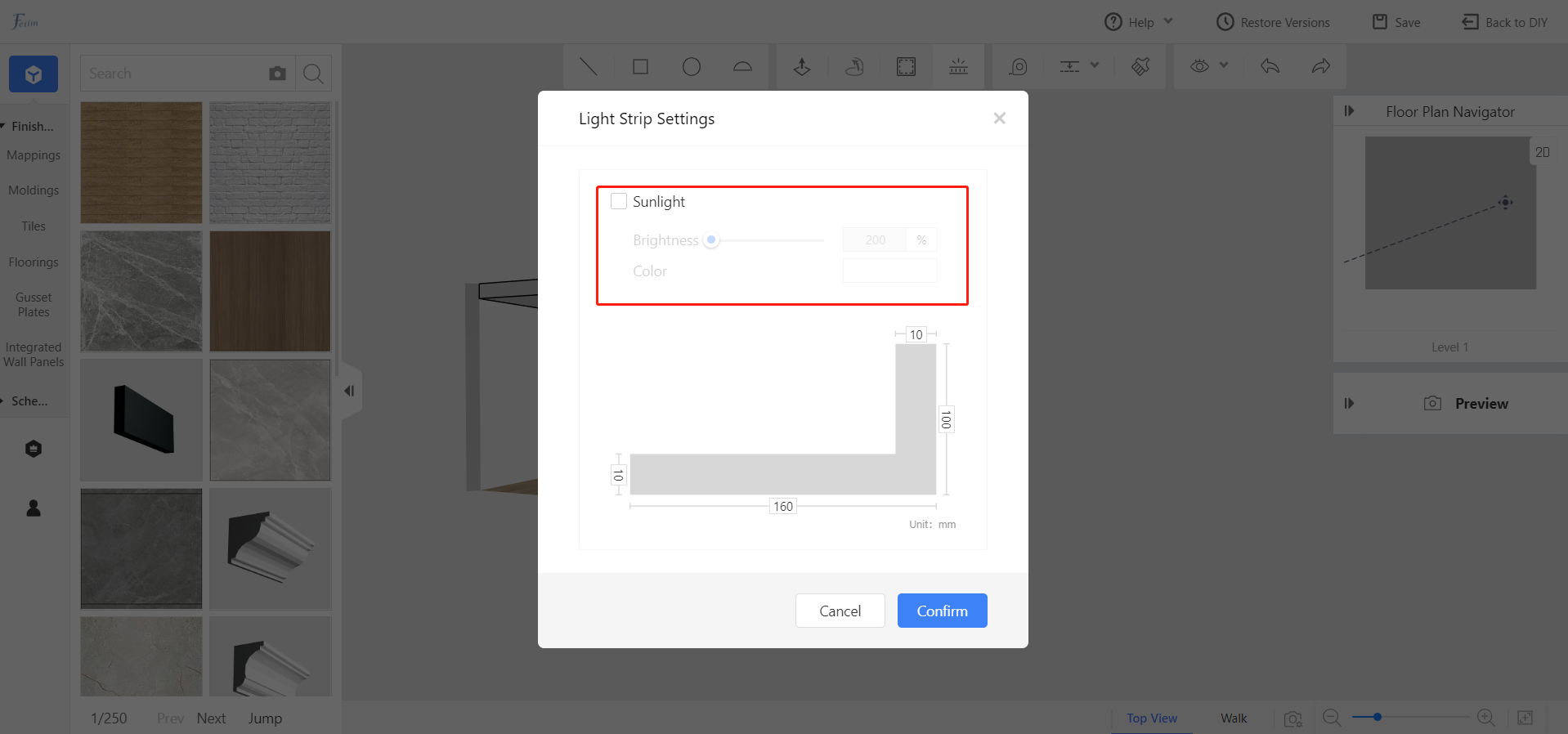Click the dashed-square region select tool
Viewport: 1568px width, 734px height.
pyautogui.click(x=907, y=66)
